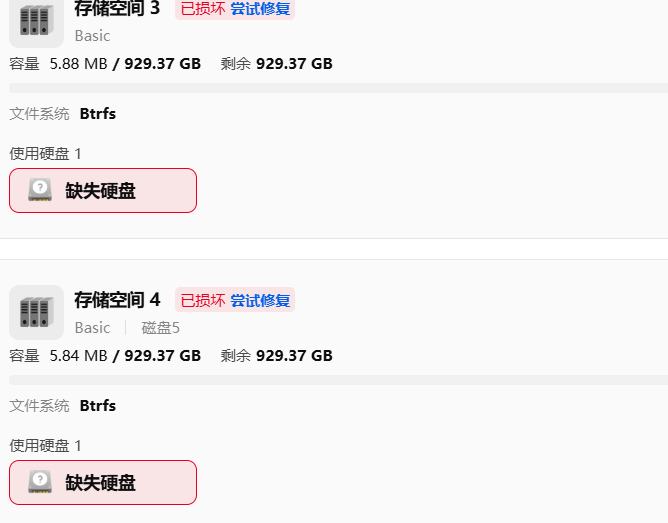Click the 使用硬盘 1 heading in 存储空间 4

click(46, 446)
